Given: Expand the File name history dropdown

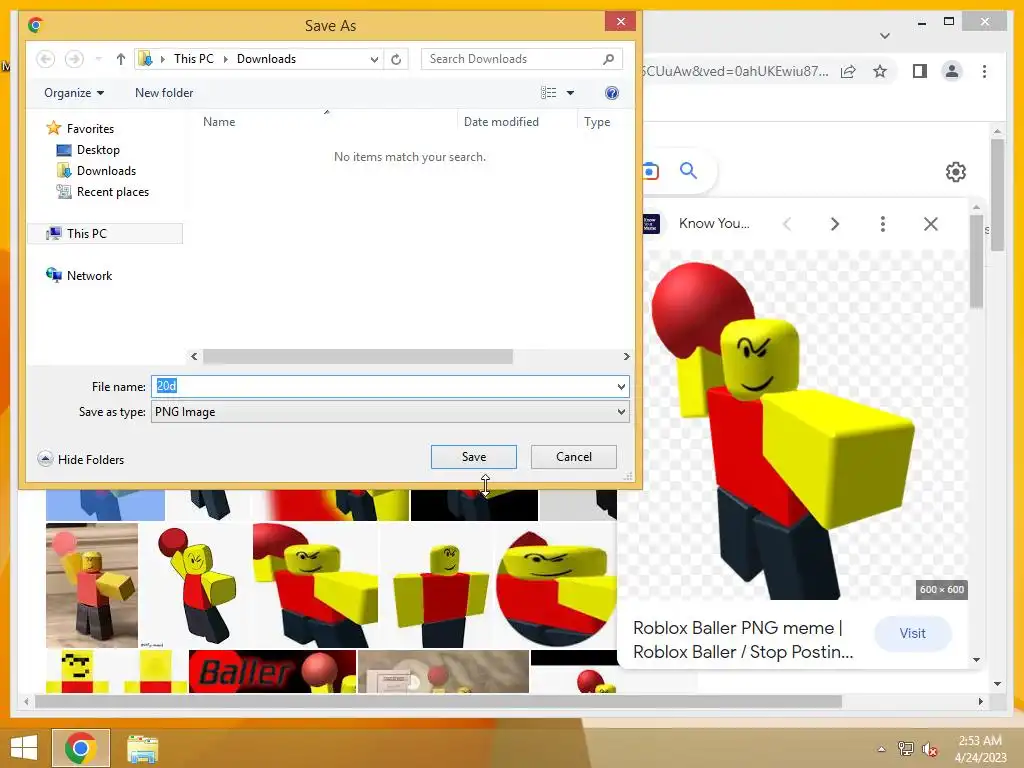Looking at the screenshot, I should pyautogui.click(x=621, y=387).
